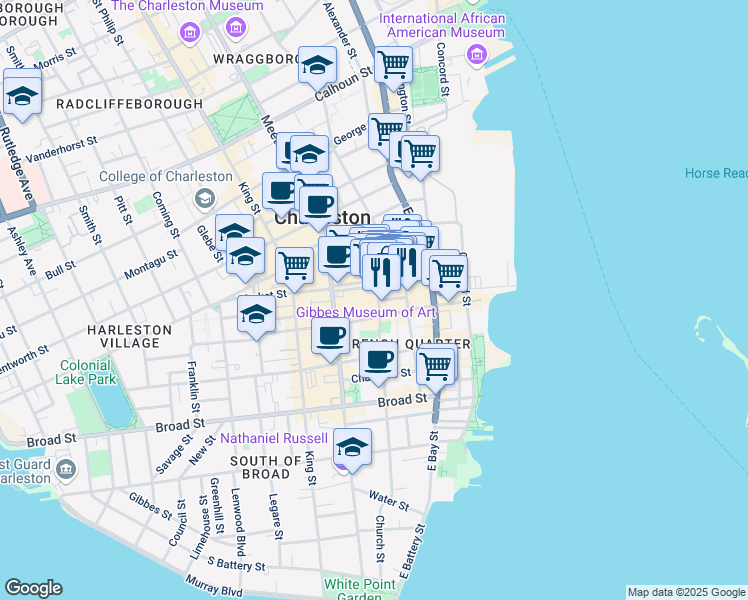Viewport: 748px width, 600px height.
Task: Click the SOUTH OF BROAD neighborhood label
Action: (x=266, y=467)
